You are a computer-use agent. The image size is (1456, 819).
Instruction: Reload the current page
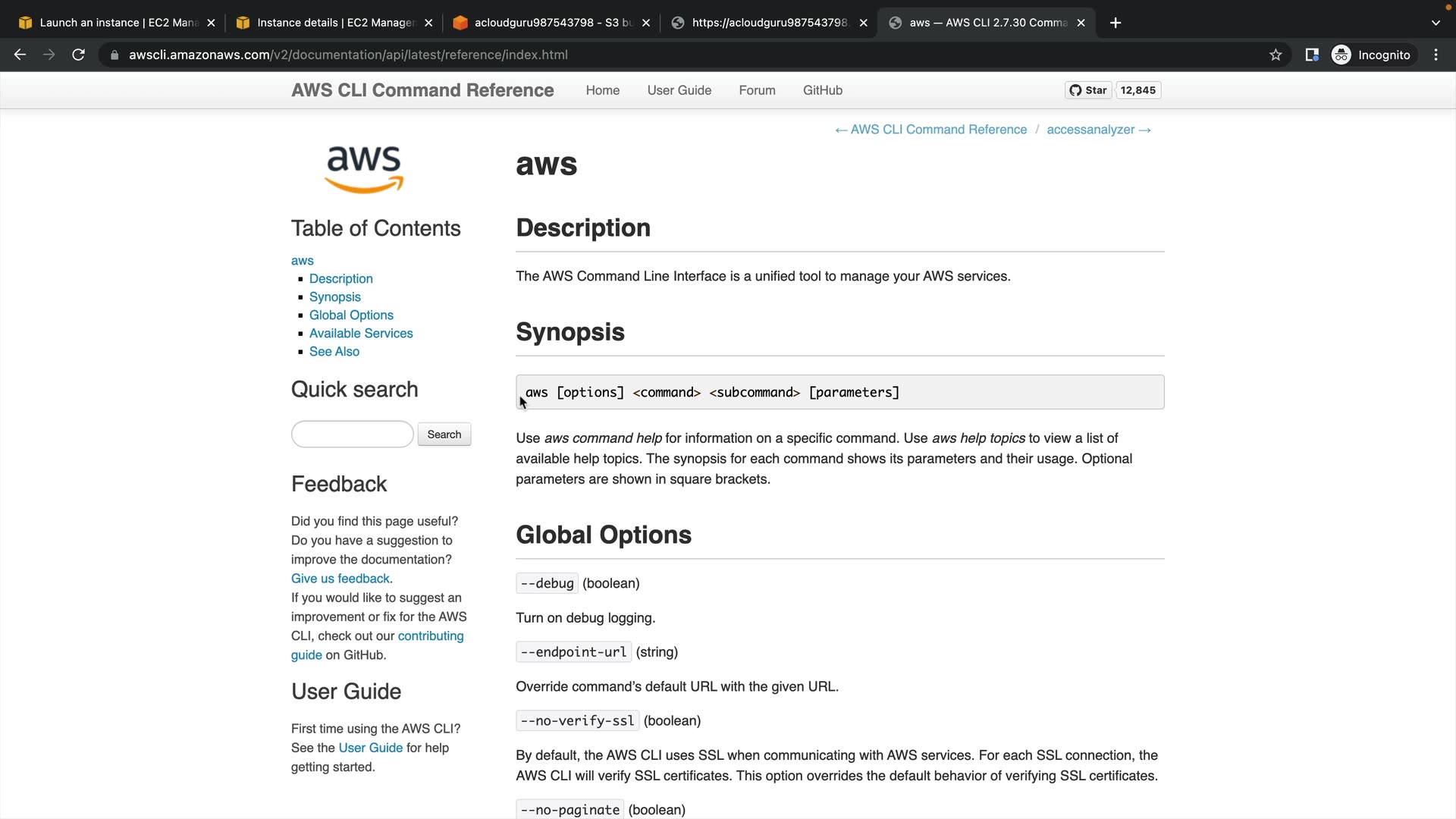point(78,55)
